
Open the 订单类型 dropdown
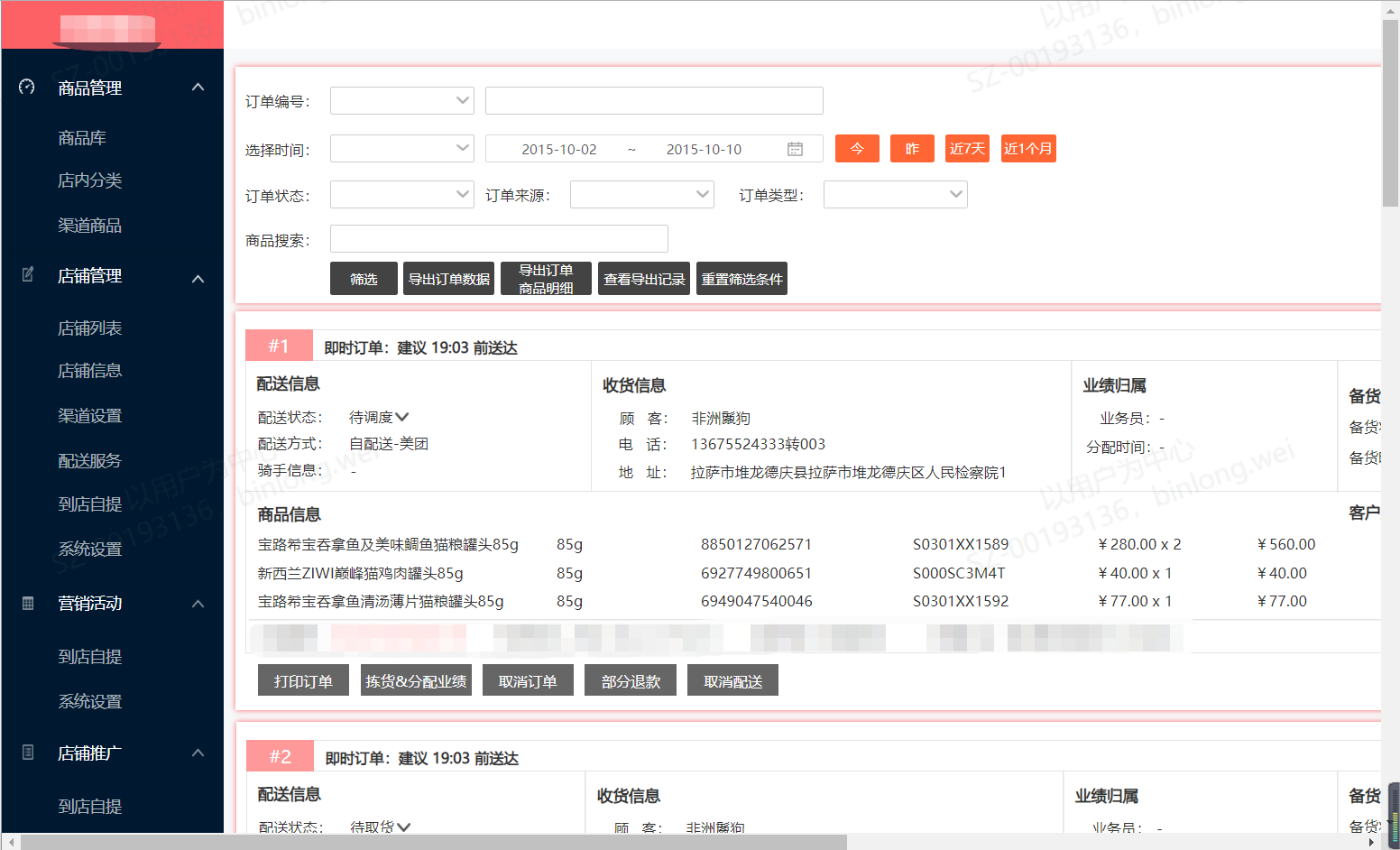pyautogui.click(x=896, y=194)
